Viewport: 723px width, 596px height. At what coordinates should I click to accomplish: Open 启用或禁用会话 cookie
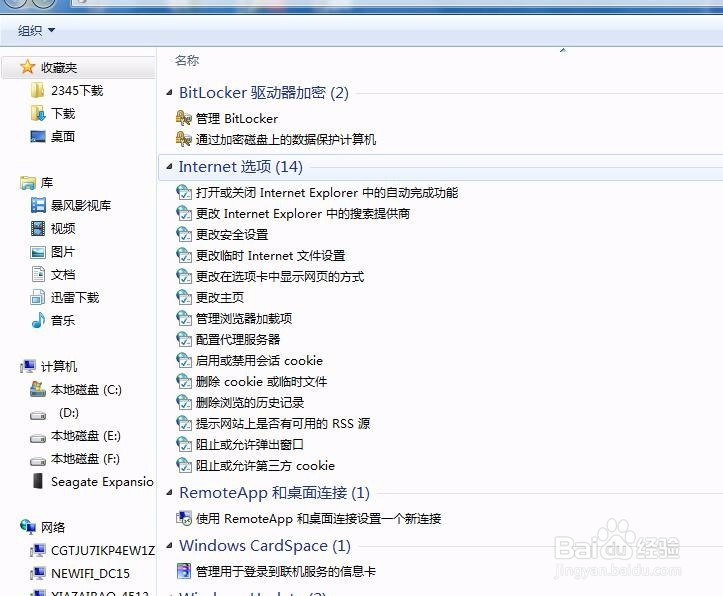tap(259, 360)
